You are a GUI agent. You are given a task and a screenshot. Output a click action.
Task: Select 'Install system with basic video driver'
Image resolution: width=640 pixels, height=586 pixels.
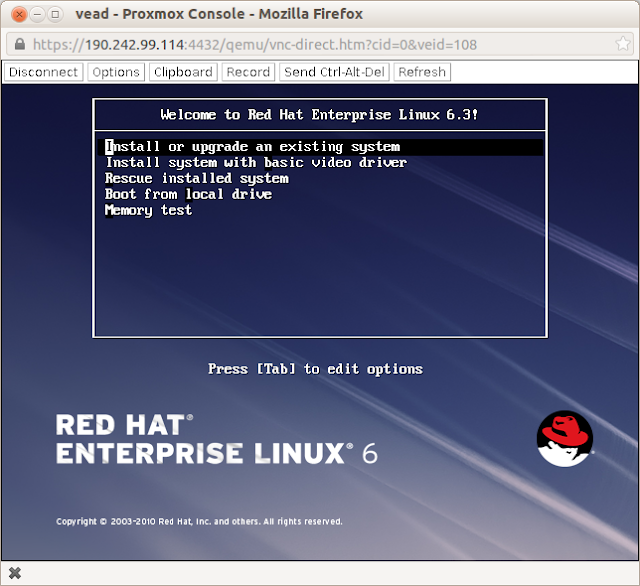point(256,163)
